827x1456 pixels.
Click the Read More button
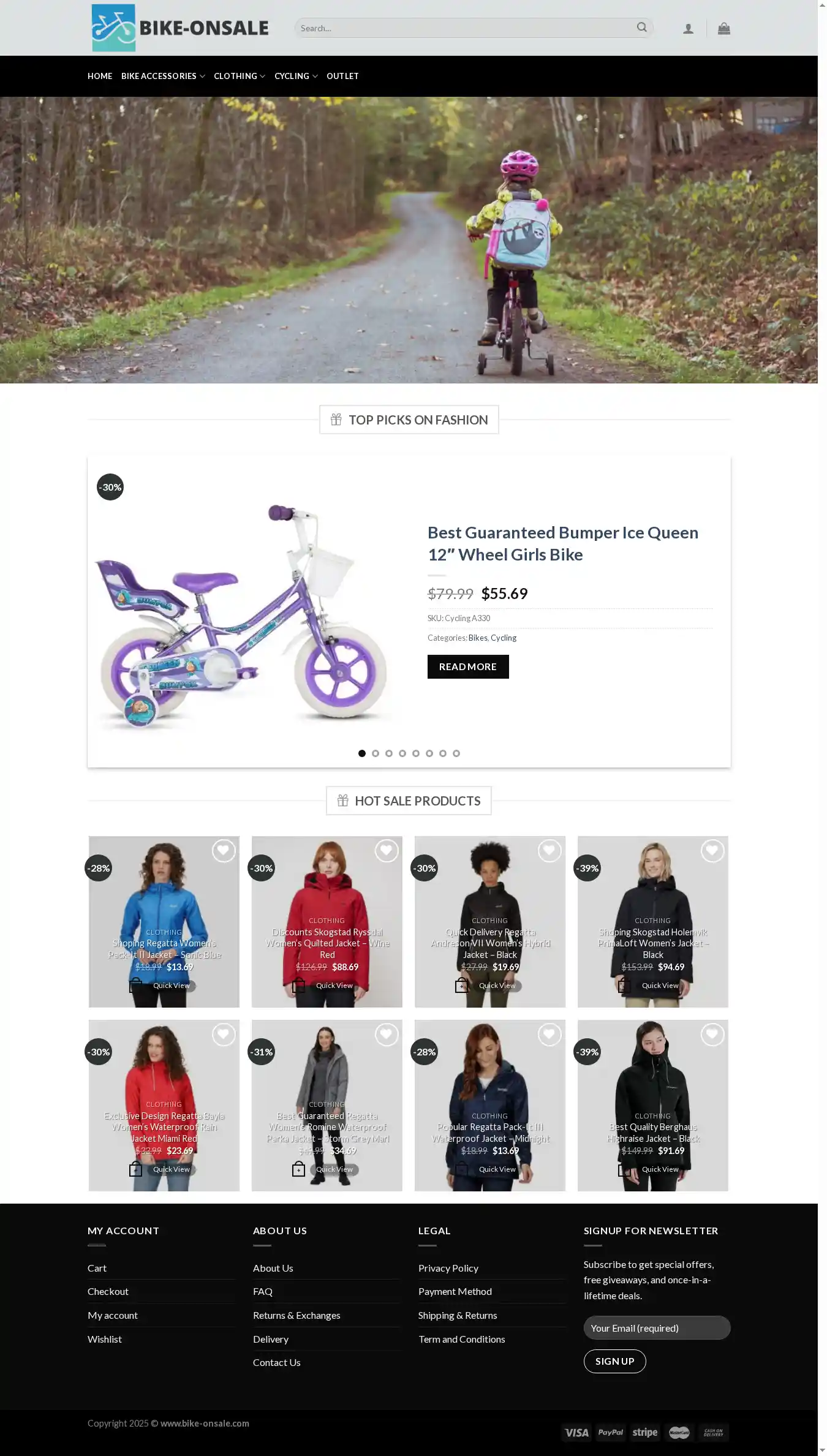click(x=468, y=666)
